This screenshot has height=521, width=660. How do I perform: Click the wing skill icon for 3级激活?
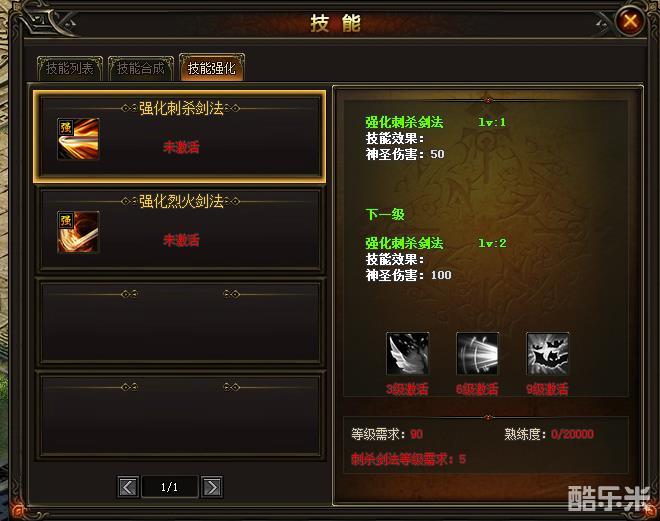(x=407, y=354)
